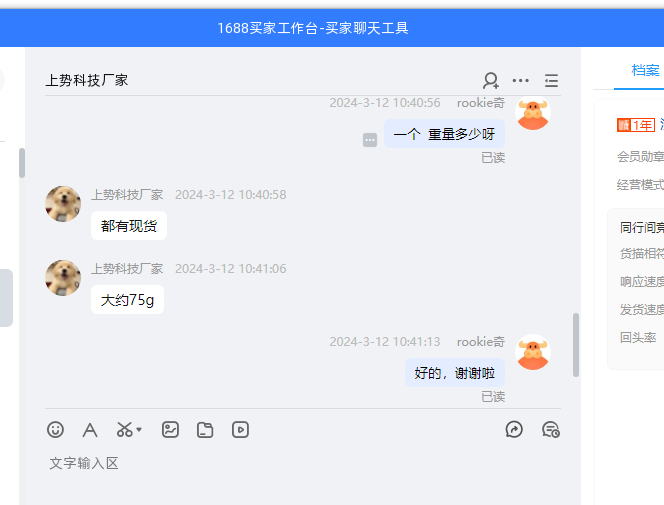Click the sender name above 都有现货
This screenshot has width=664, height=505.
[127, 195]
